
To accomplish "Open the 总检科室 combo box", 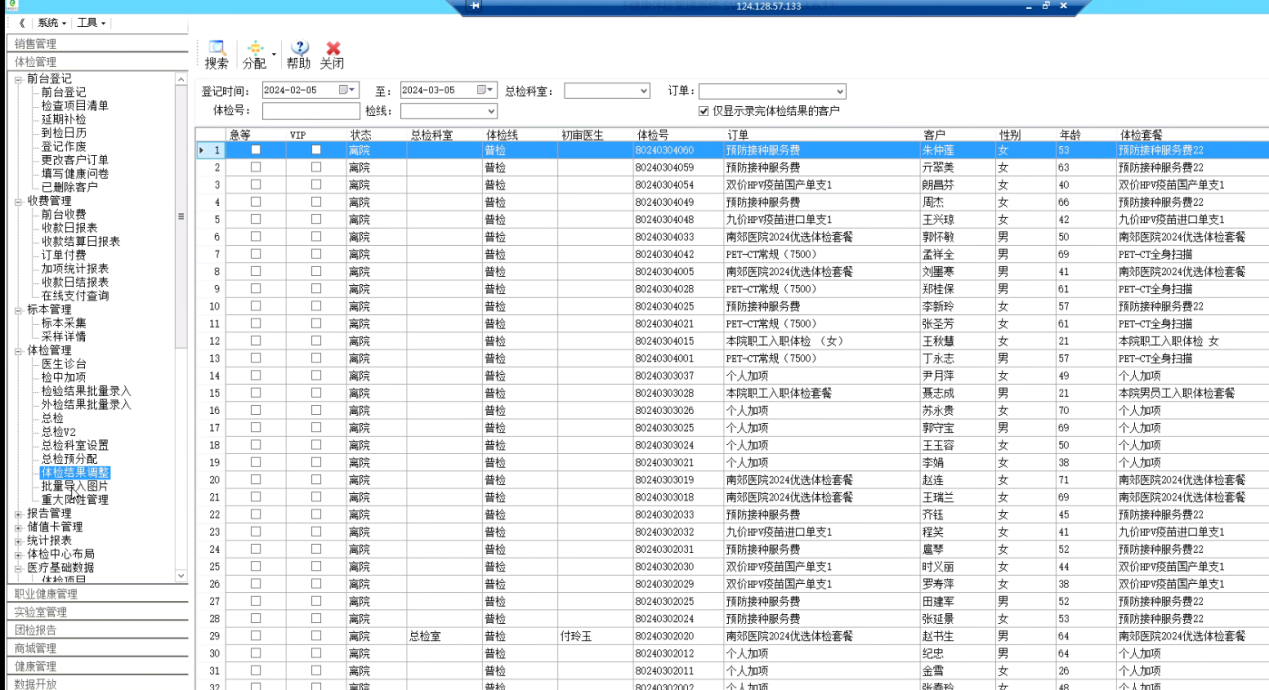I will point(606,91).
